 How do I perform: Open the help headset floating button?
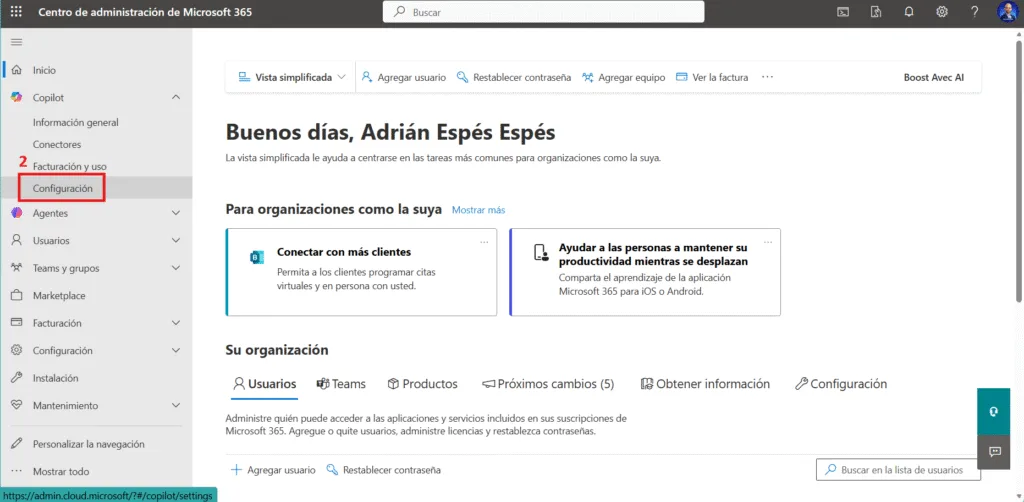point(995,411)
